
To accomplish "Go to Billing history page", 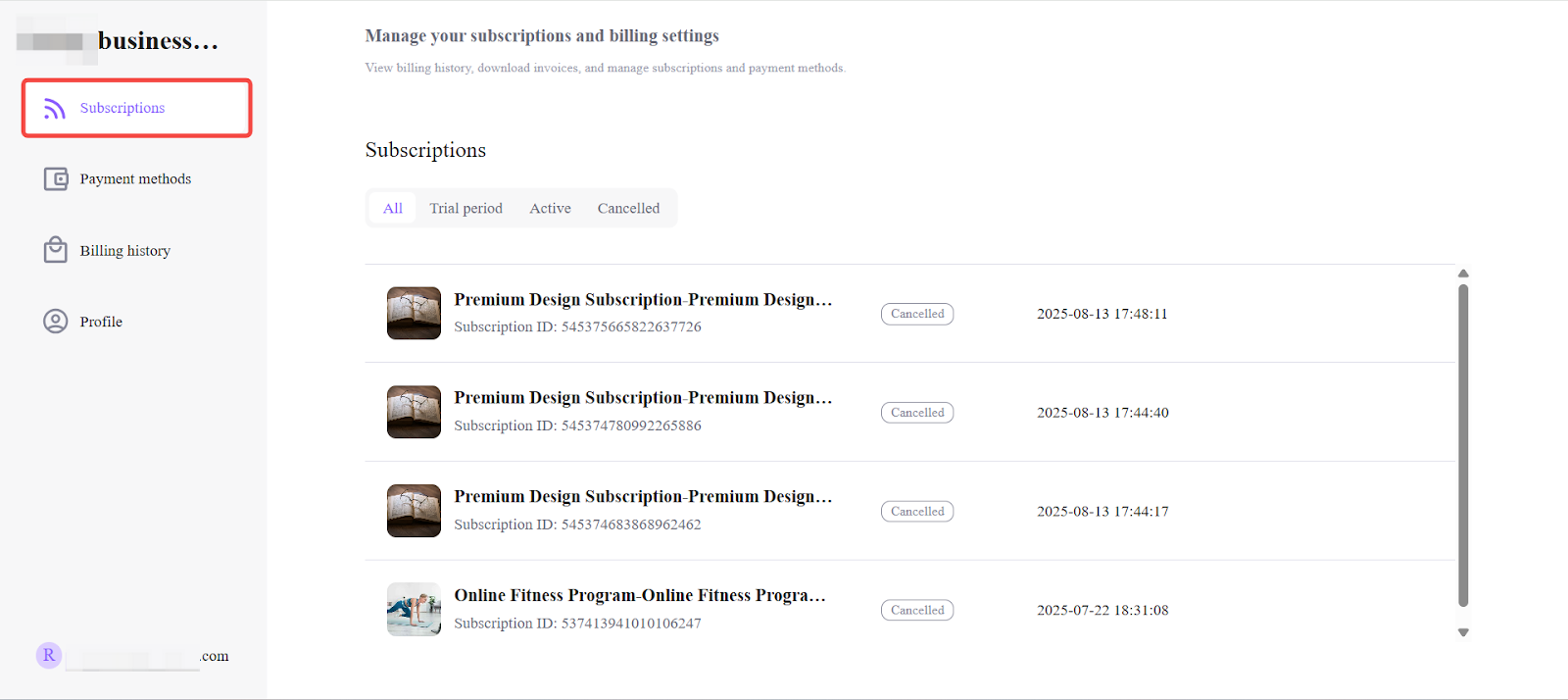I will tap(124, 251).
